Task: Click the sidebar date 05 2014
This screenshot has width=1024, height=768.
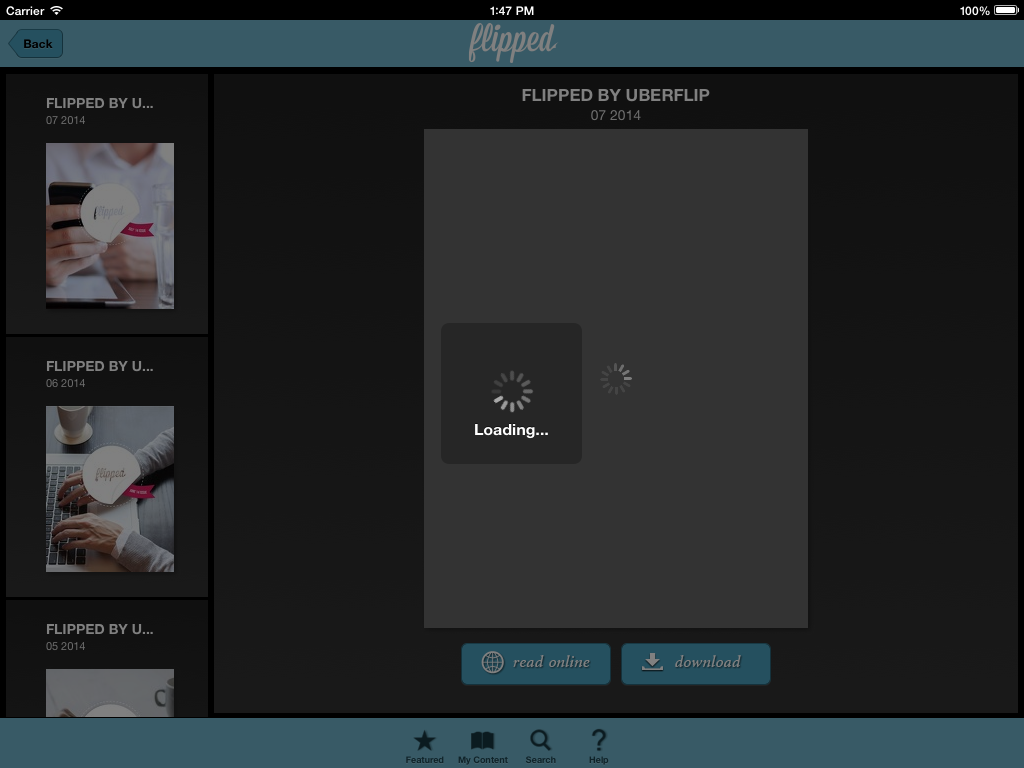Action: coord(65,647)
